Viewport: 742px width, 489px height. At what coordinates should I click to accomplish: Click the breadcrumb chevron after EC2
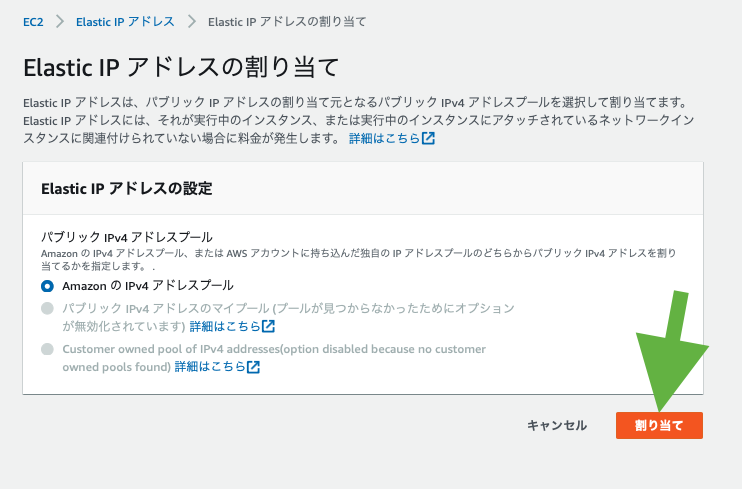click(60, 21)
